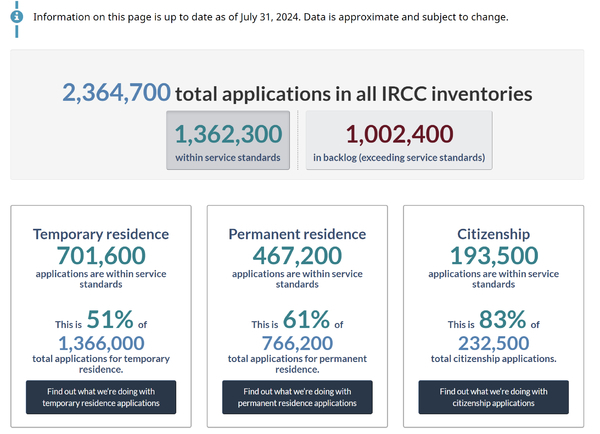This screenshot has width=600, height=434.
Task: Click the Temporary residence heading
Action: click(101, 234)
